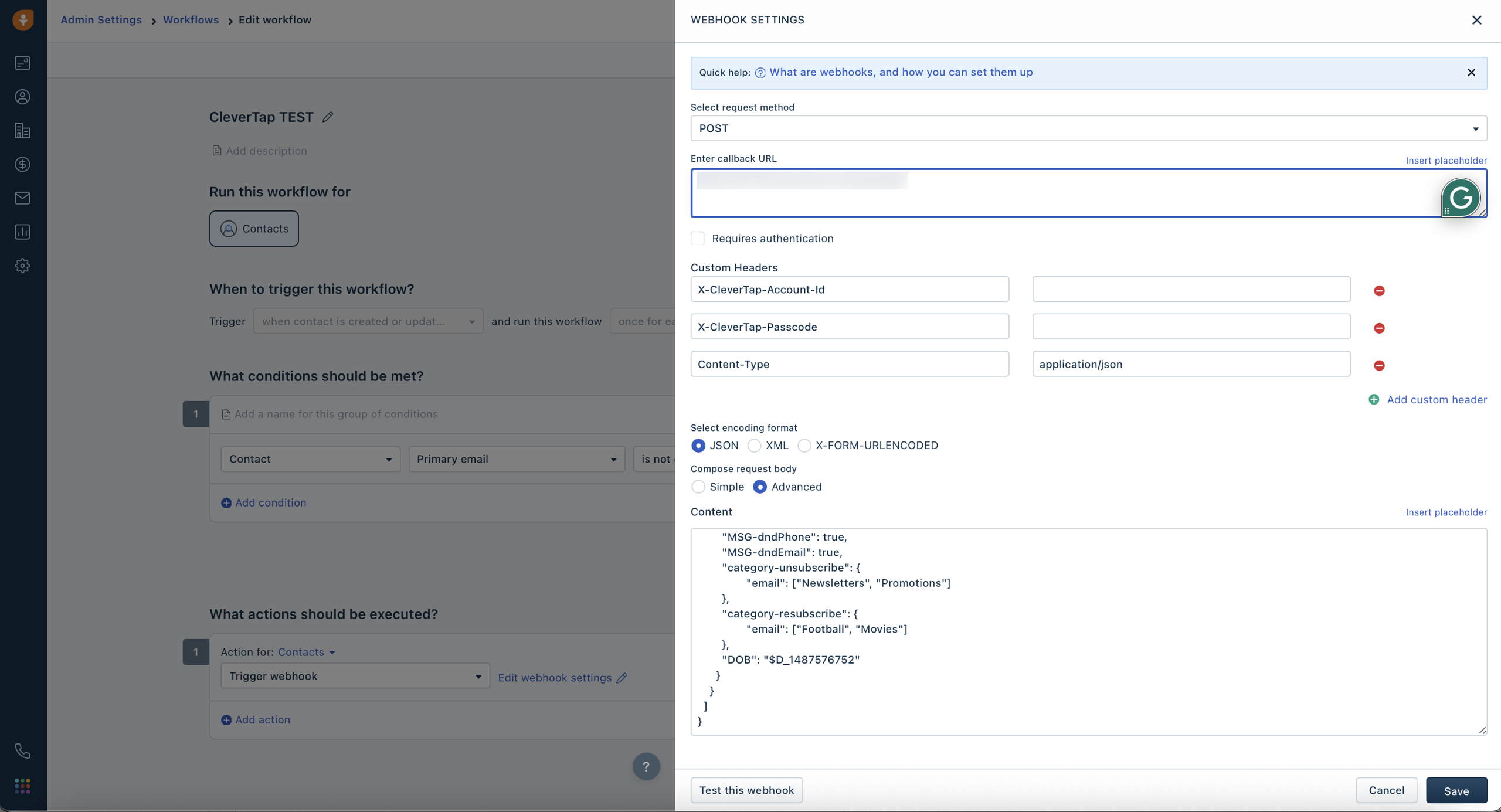Screen dimensions: 1501x812
Task: Go to Workflows breadcrumb
Action: tap(191, 20)
